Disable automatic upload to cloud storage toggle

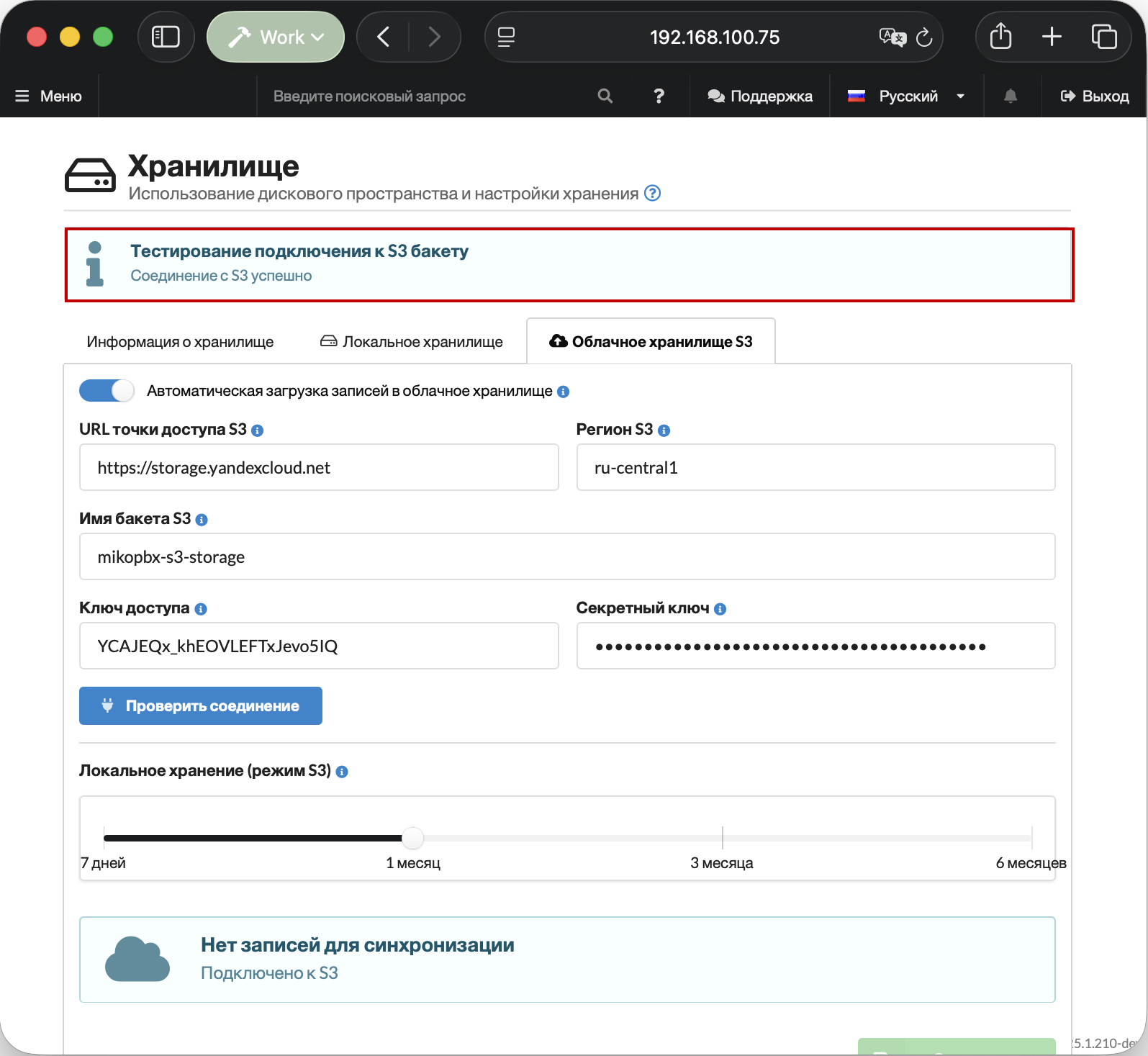coord(107,391)
